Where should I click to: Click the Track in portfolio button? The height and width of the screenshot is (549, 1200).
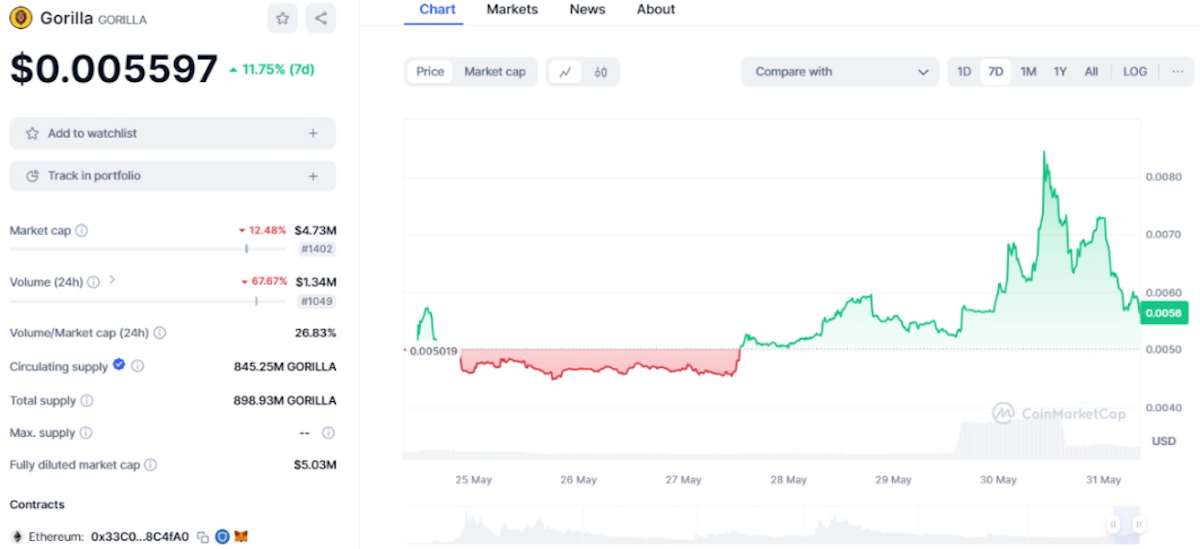(x=173, y=176)
